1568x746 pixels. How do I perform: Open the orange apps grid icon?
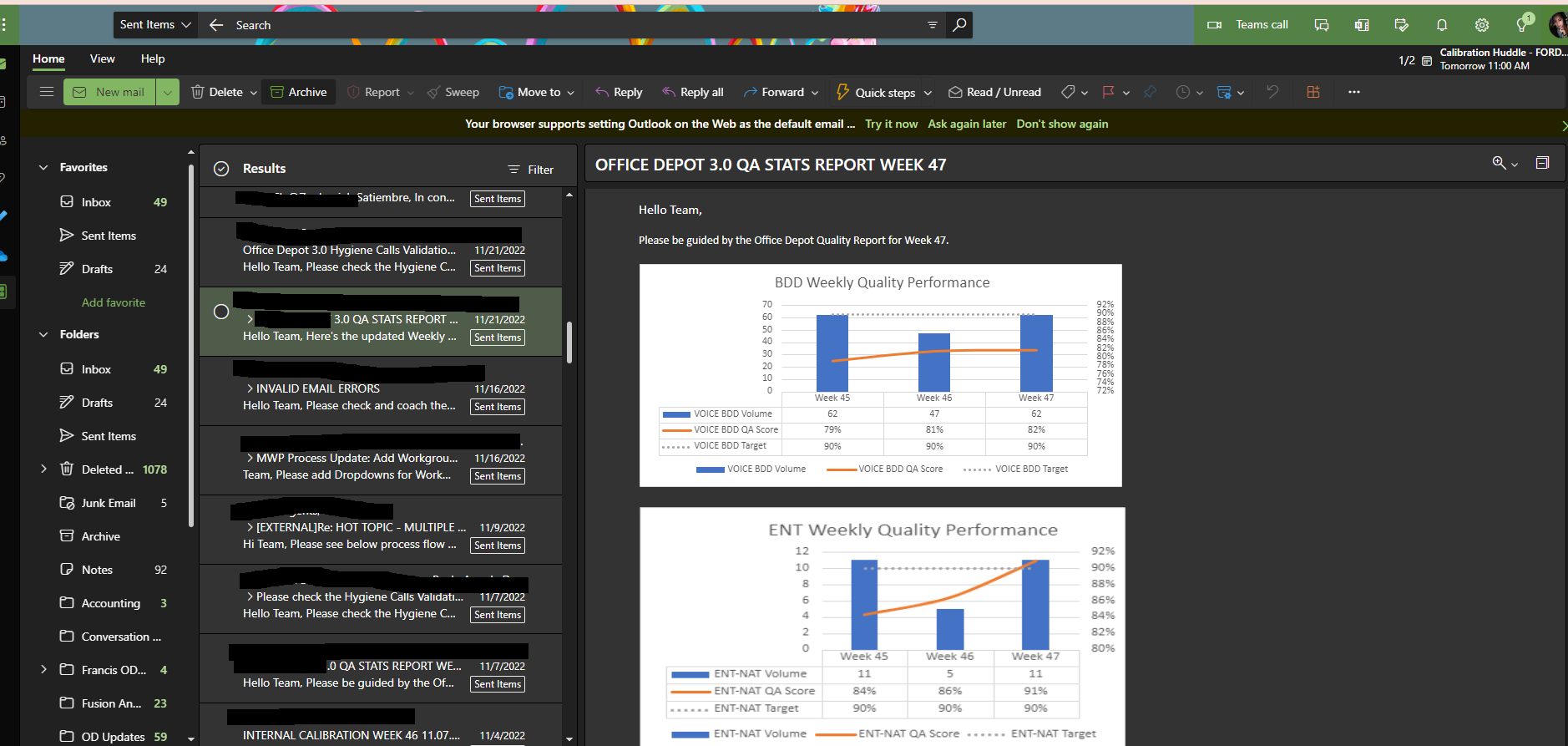(x=1313, y=92)
